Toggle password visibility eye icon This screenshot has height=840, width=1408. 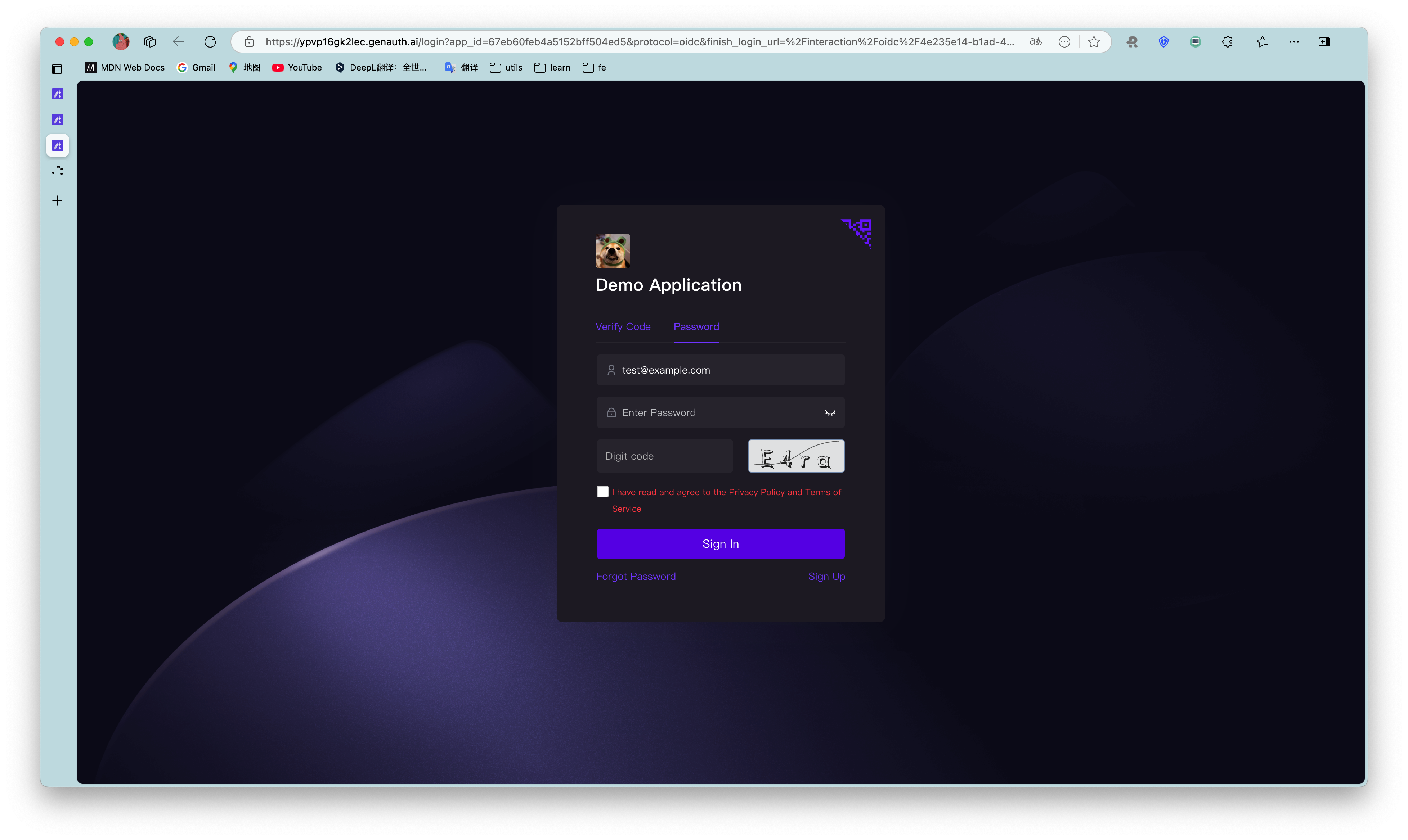coord(830,413)
